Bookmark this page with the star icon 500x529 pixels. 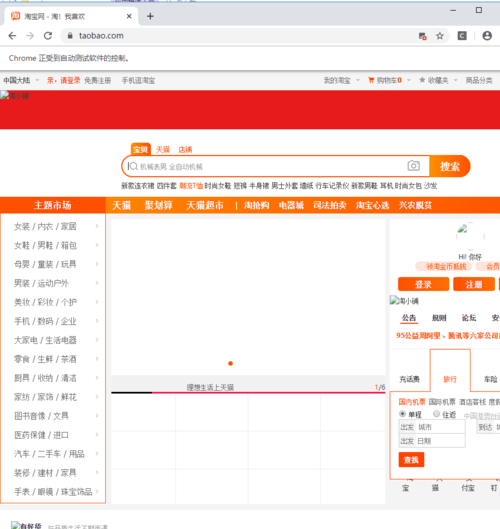440,36
